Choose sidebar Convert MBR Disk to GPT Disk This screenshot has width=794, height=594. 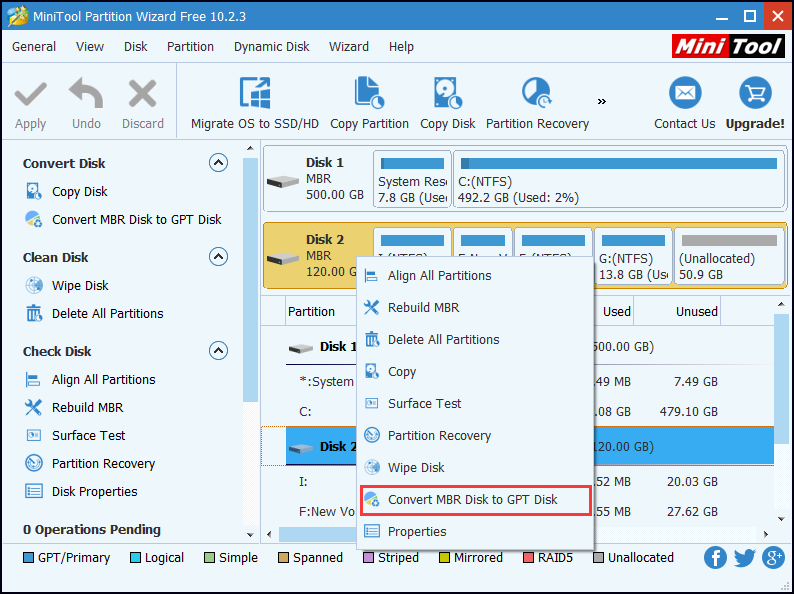pos(123,219)
